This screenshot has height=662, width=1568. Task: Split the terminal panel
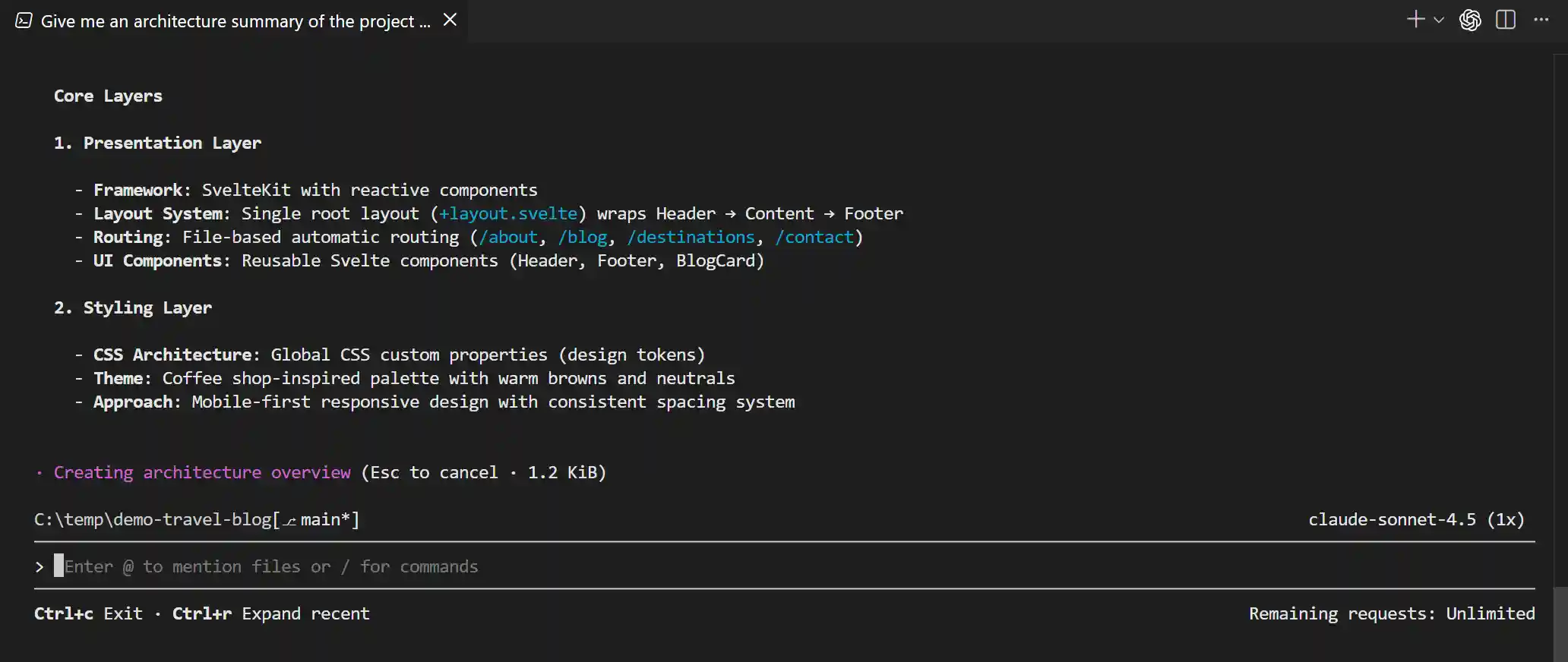tap(1506, 20)
